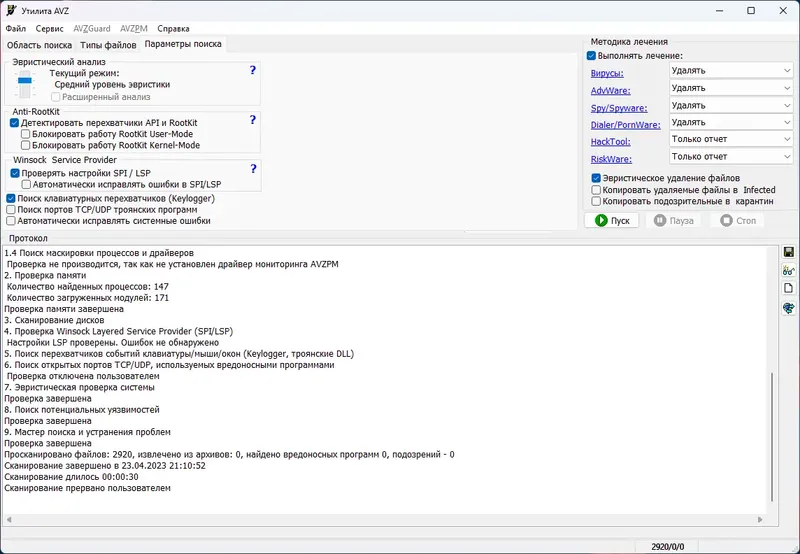The height and width of the screenshot is (554, 800).
Task: Click the globe icon beside the protocol
Action: [788, 308]
